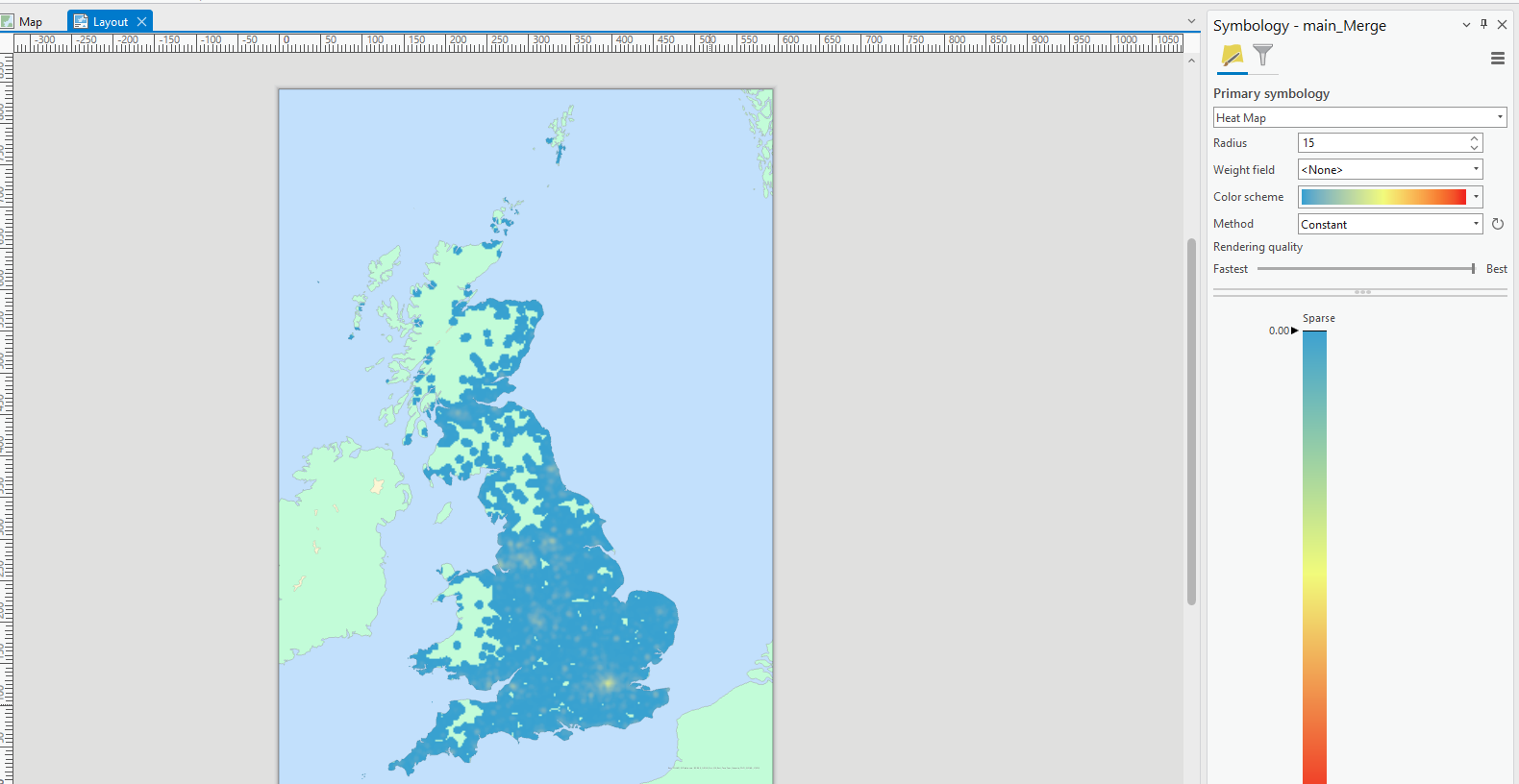Toggle auto-hide pin on Symbology pane
1519x784 pixels.
pos(1483,24)
